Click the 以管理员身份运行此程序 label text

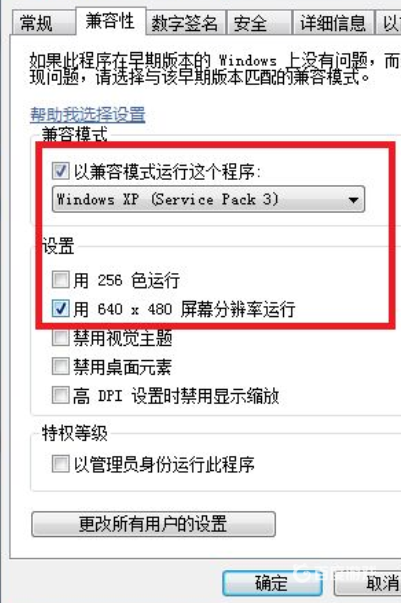click(x=164, y=465)
